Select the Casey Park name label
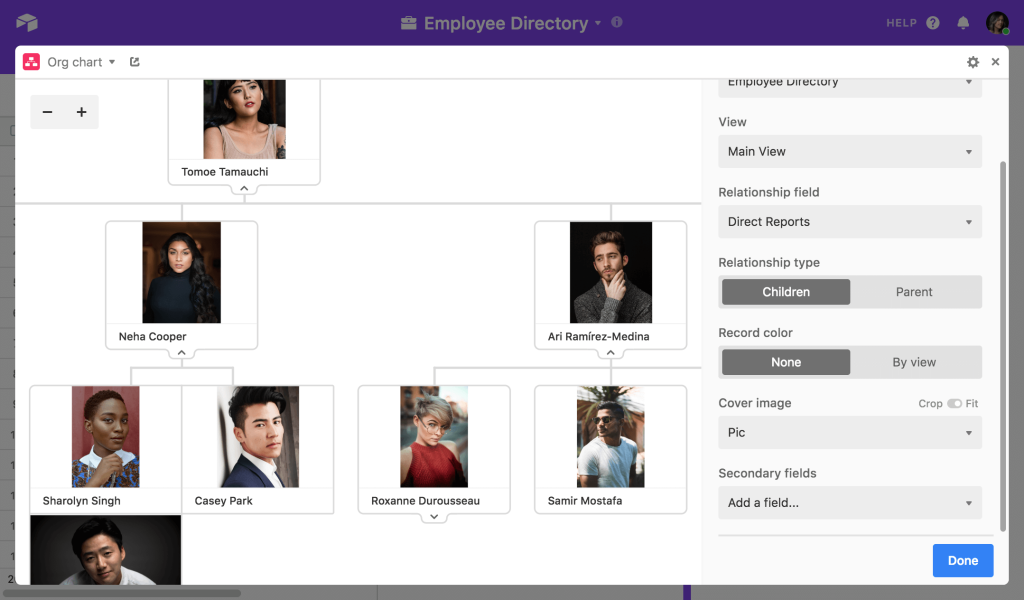 [x=223, y=501]
